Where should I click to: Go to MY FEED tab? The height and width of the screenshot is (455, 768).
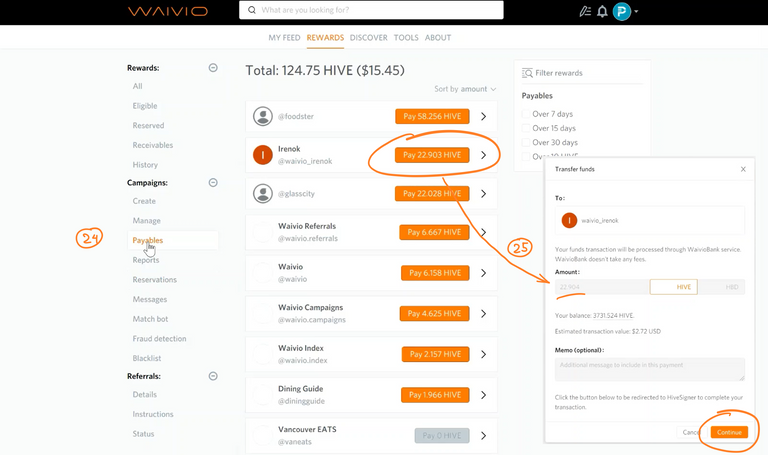click(284, 38)
